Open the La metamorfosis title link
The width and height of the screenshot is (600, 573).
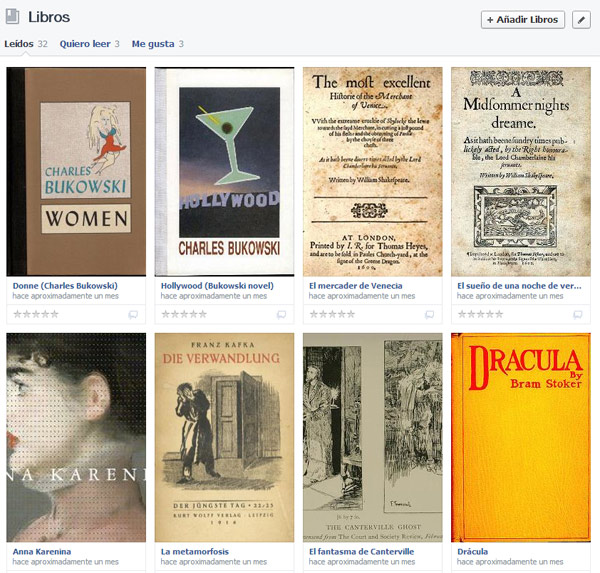tap(194, 552)
